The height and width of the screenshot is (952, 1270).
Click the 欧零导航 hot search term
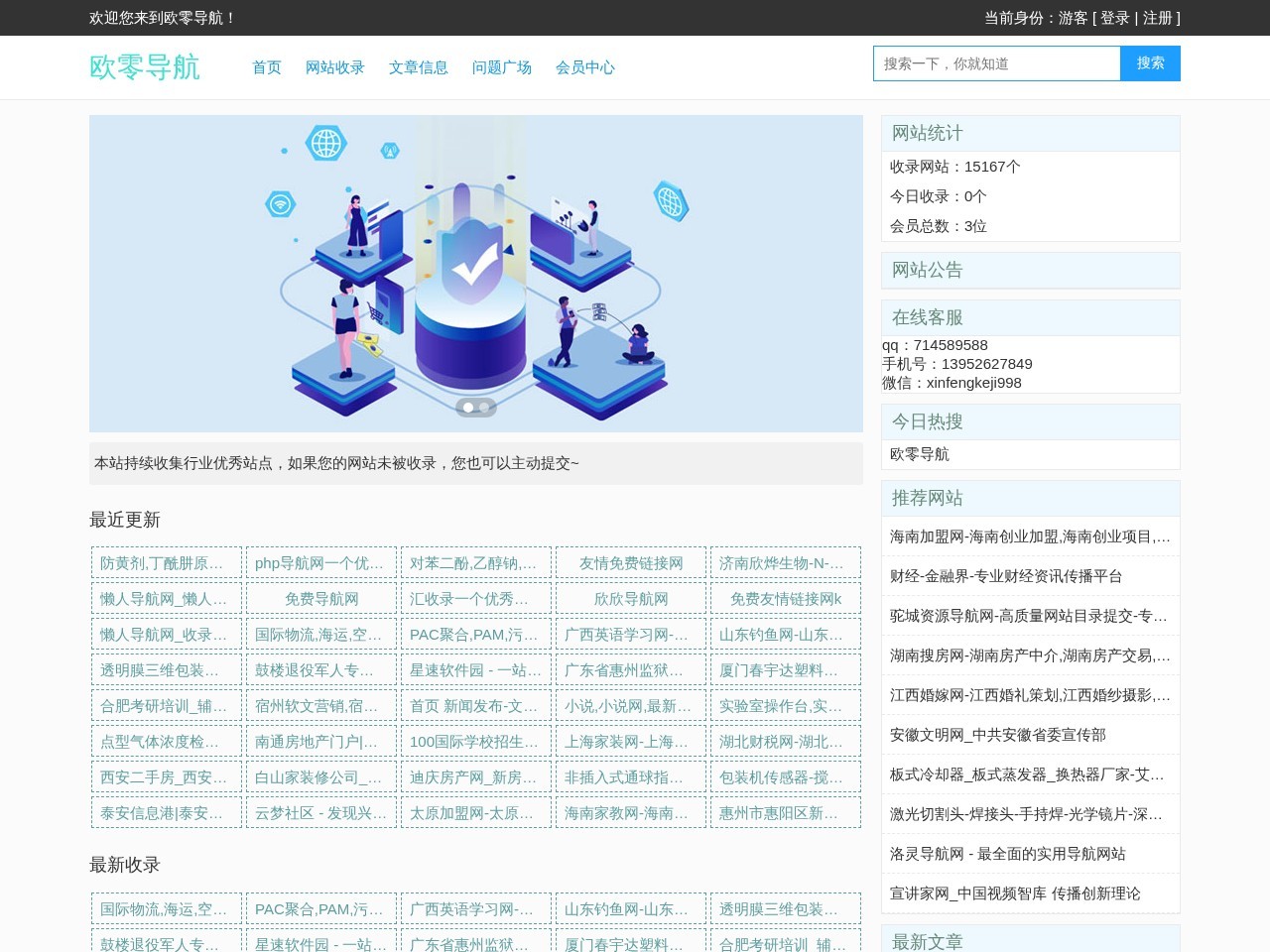point(920,454)
